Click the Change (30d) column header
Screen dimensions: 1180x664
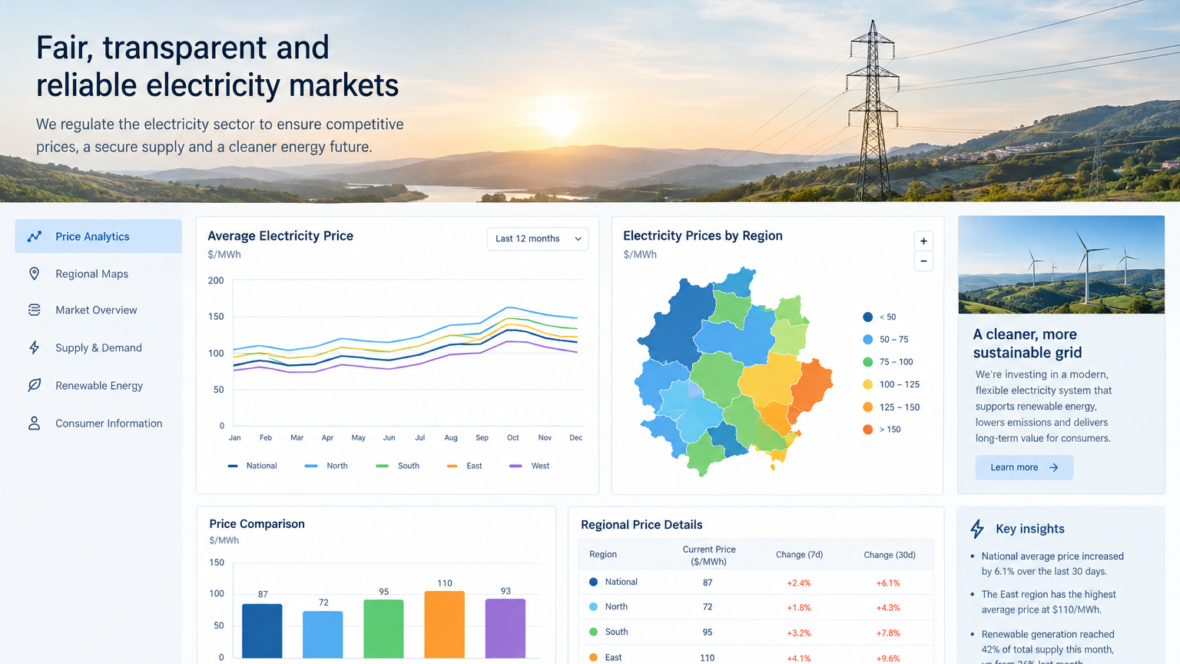(890, 555)
